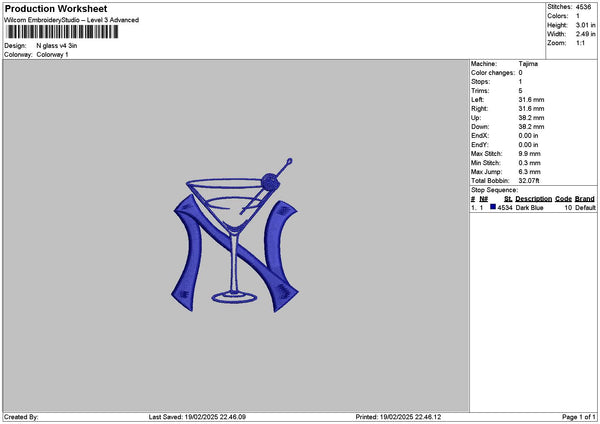The width and height of the screenshot is (600, 424).
Task: Click the Page 1 of 1 footer
Action: pyautogui.click(x=579, y=417)
